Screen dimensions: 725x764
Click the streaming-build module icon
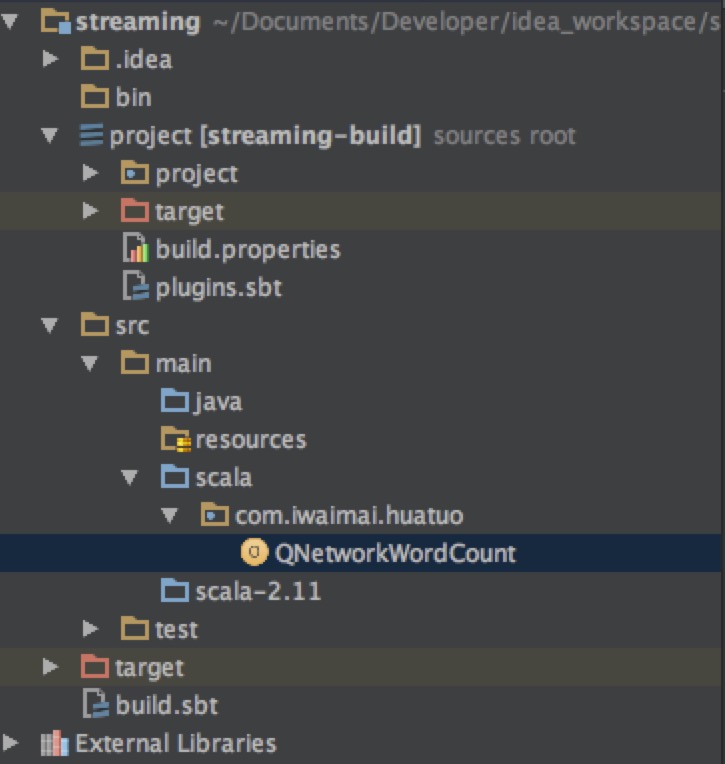tap(92, 134)
